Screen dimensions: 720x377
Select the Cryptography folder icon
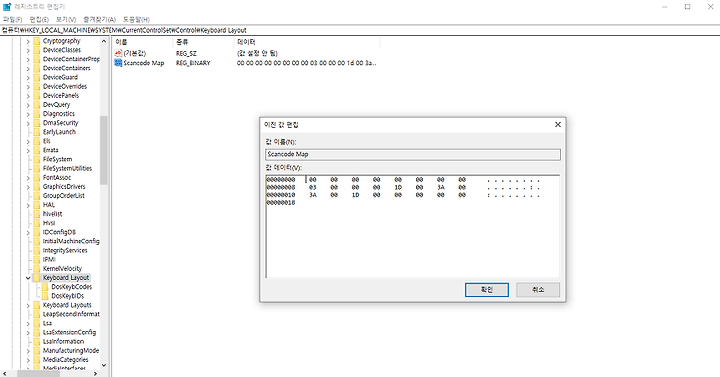[37, 41]
